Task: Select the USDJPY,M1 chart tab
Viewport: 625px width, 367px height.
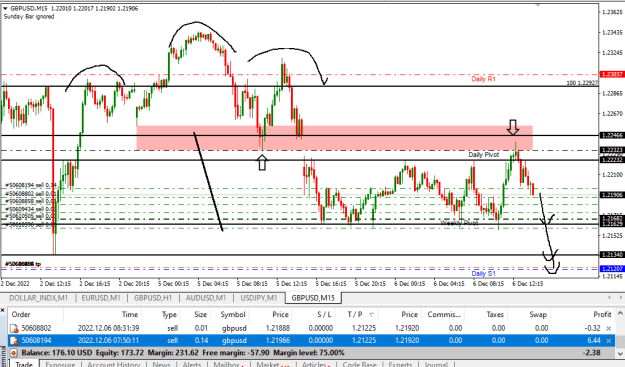Action: [x=259, y=298]
